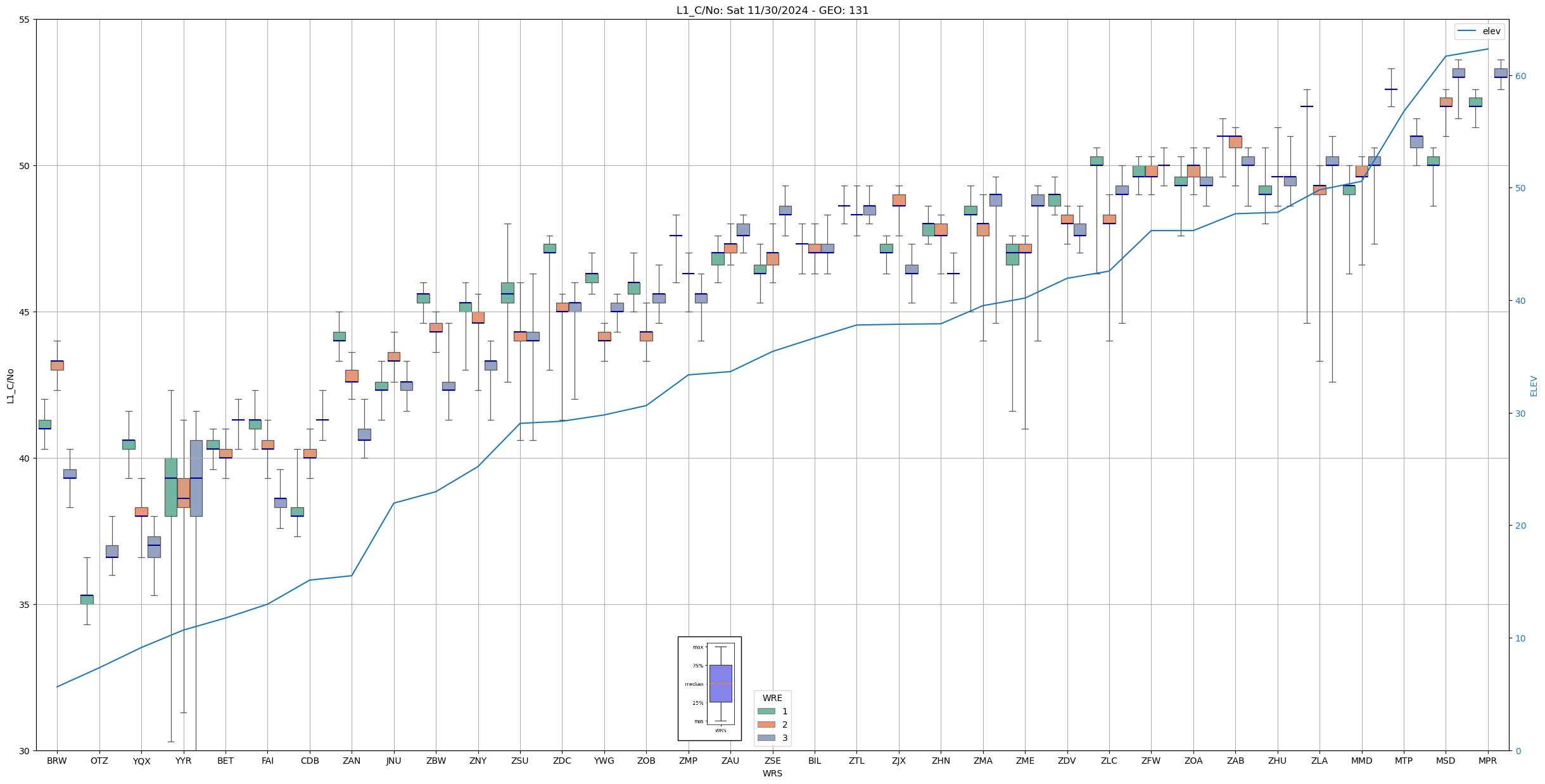1545x784 pixels.
Task: Click the ELEV right axis label
Action: point(1534,386)
